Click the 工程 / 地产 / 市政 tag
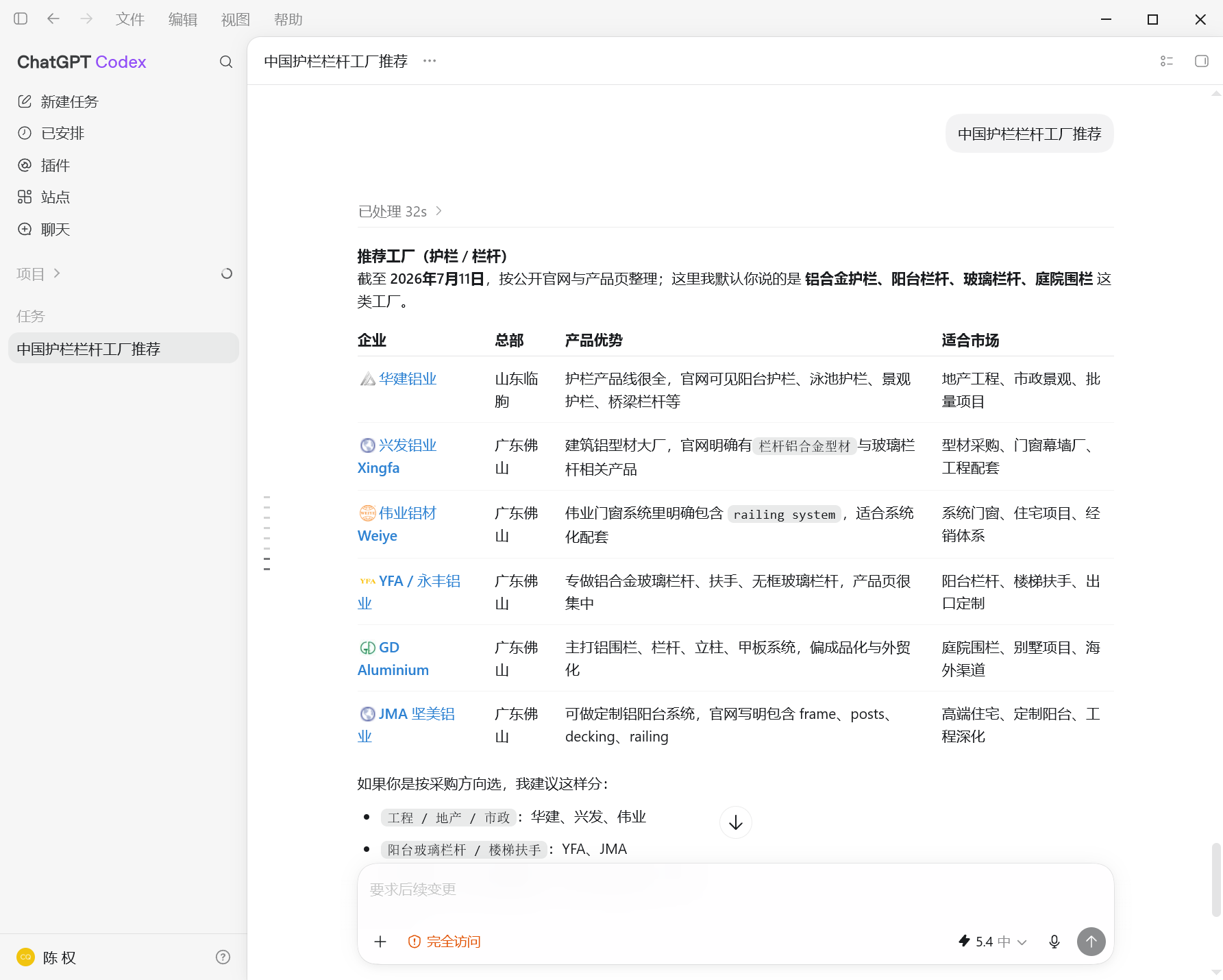 click(x=448, y=818)
